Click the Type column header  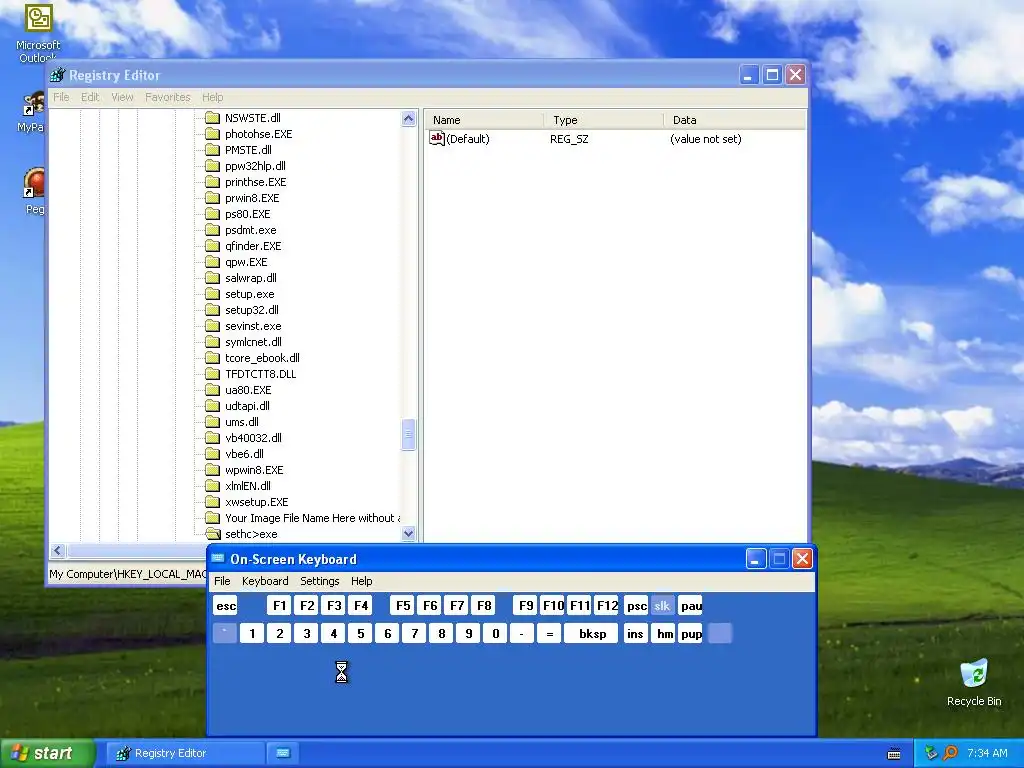pyautogui.click(x=603, y=120)
